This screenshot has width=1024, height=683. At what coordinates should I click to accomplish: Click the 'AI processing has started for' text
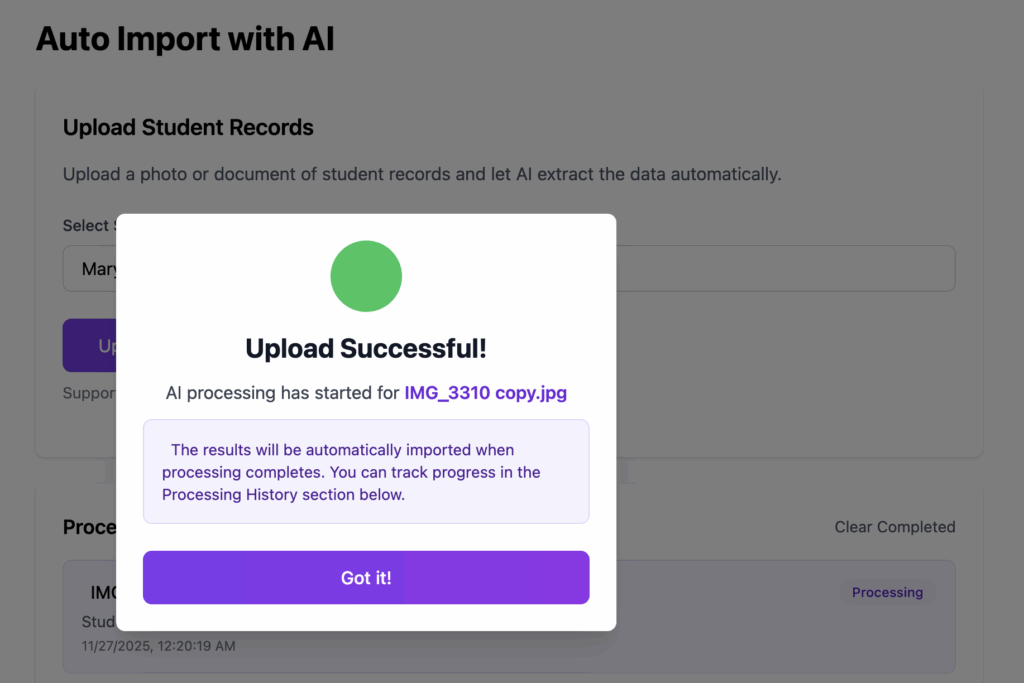click(x=283, y=393)
